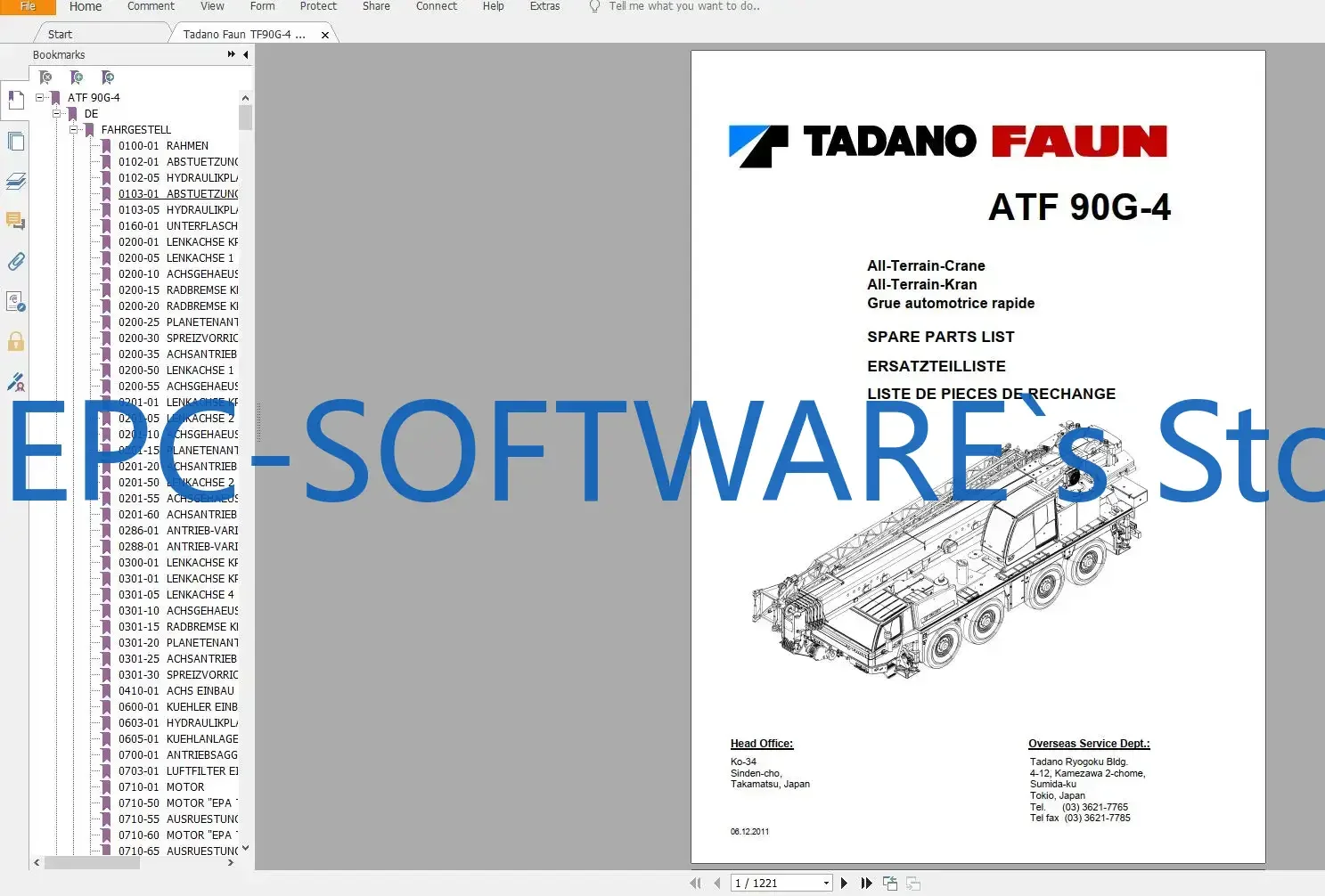The image size is (1325, 896).
Task: Go to the first page
Action: pos(695,883)
